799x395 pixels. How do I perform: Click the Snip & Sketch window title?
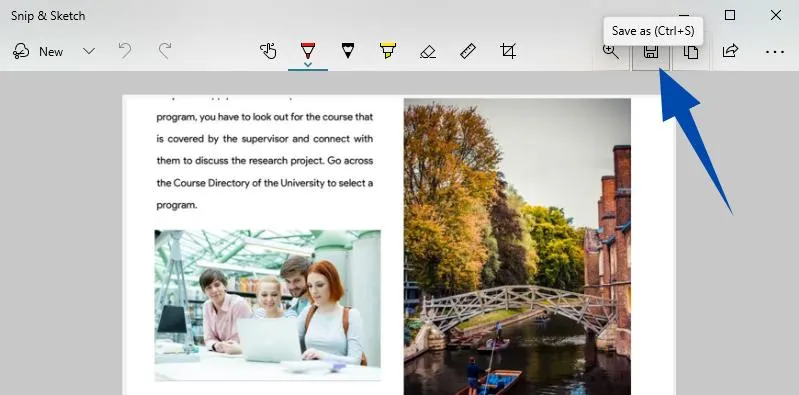48,16
